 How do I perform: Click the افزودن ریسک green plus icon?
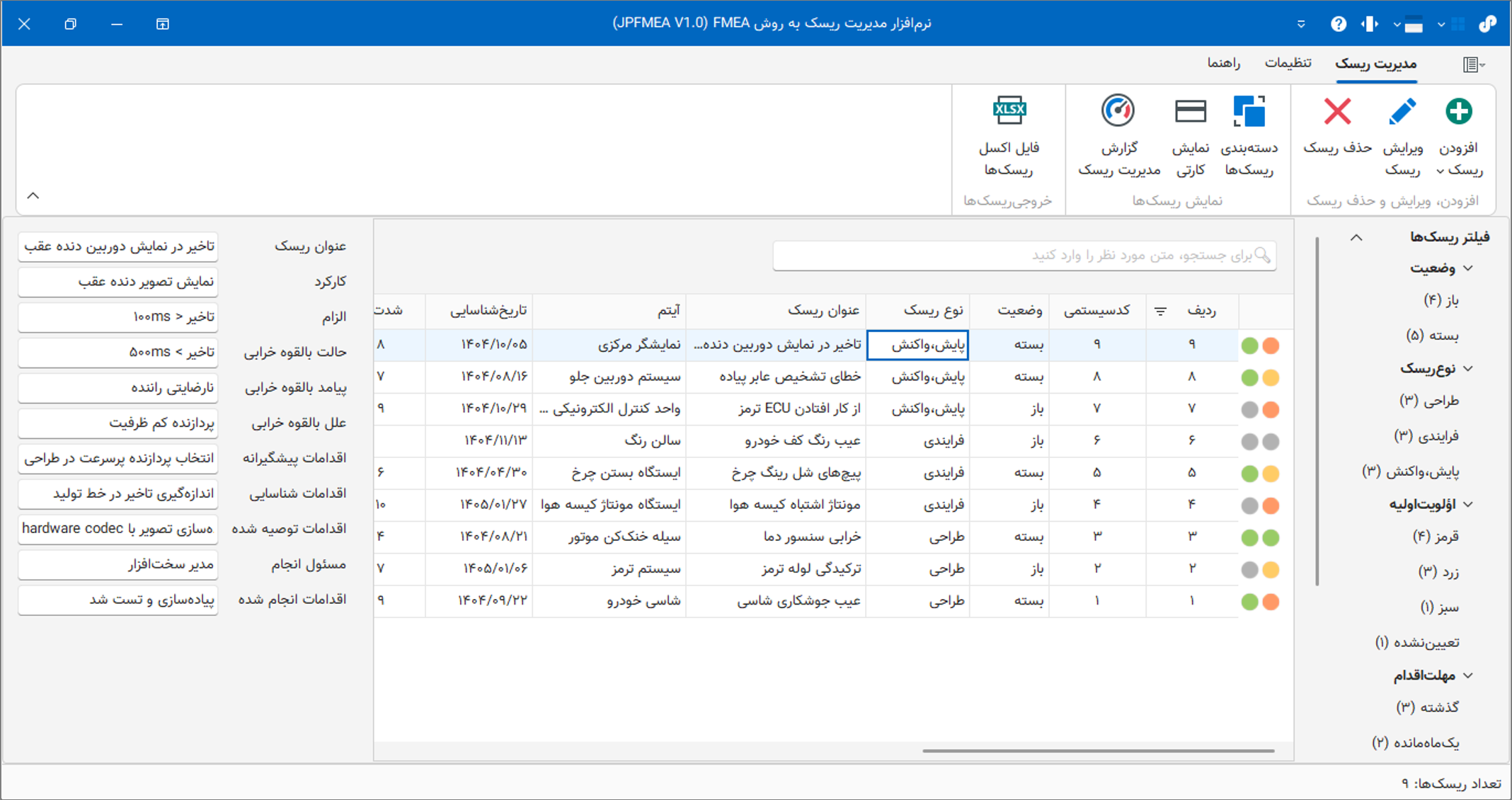[1459, 111]
